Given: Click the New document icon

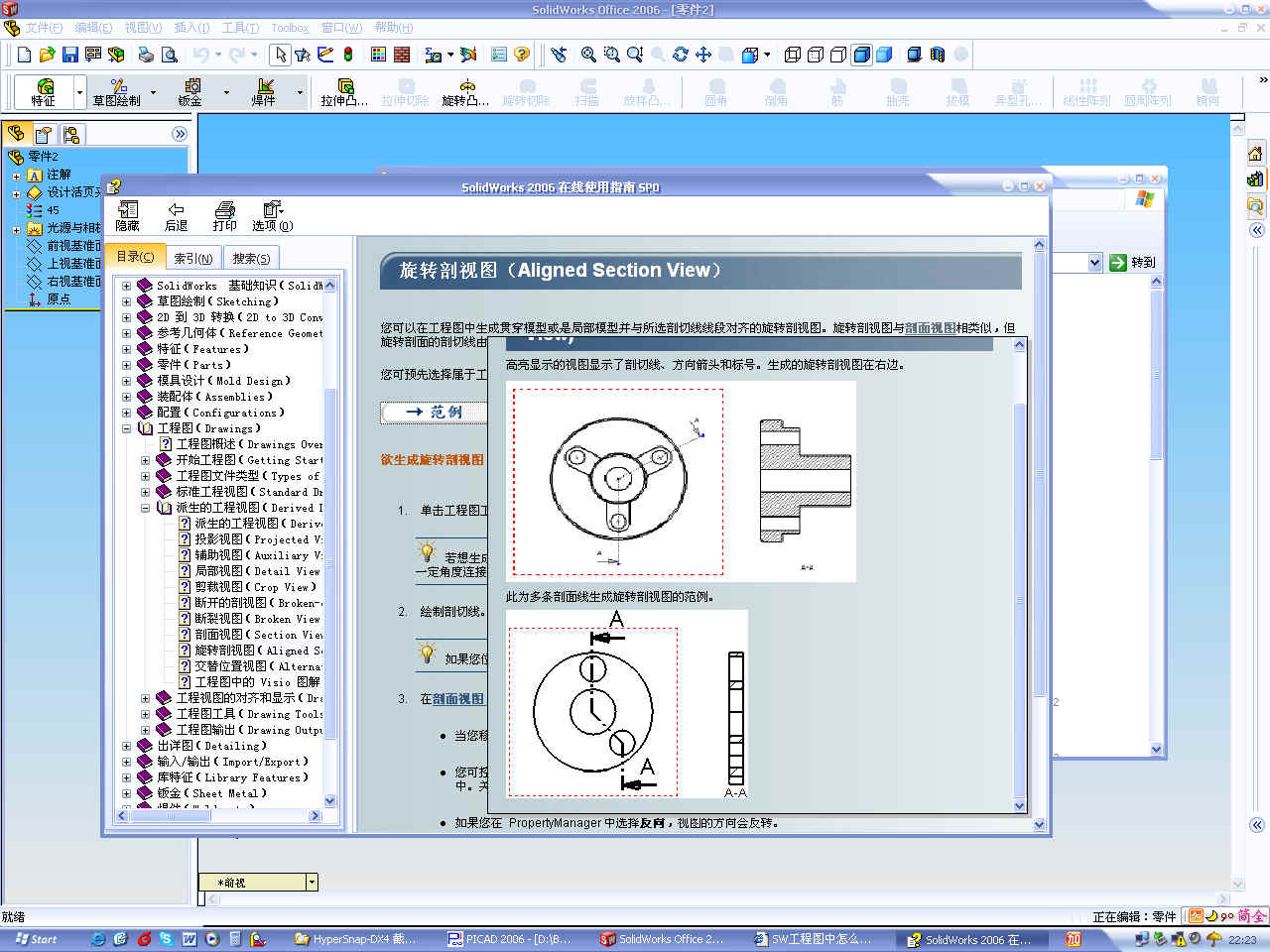Looking at the screenshot, I should (24, 55).
